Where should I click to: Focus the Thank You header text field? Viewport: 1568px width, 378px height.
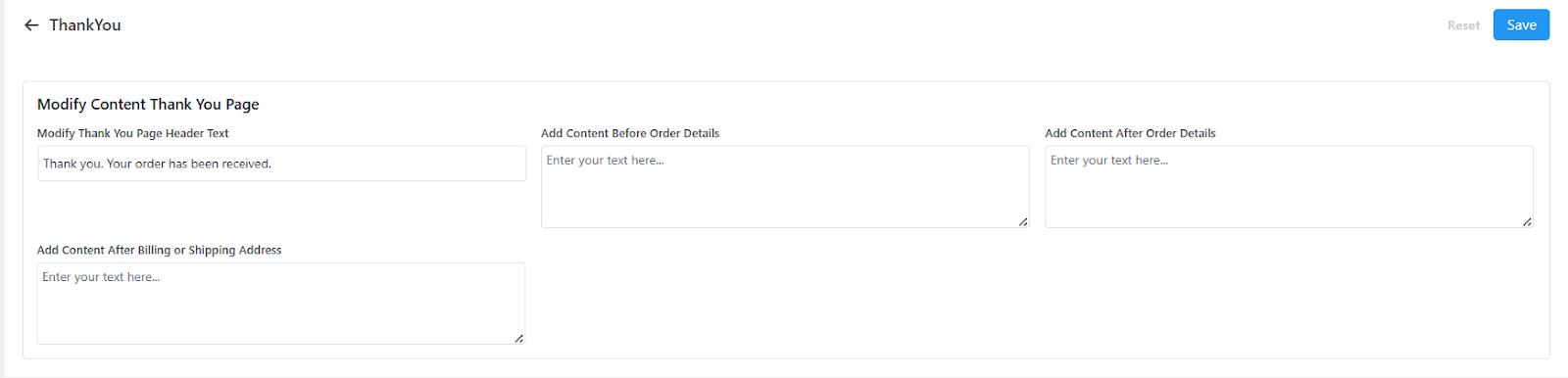coord(282,164)
